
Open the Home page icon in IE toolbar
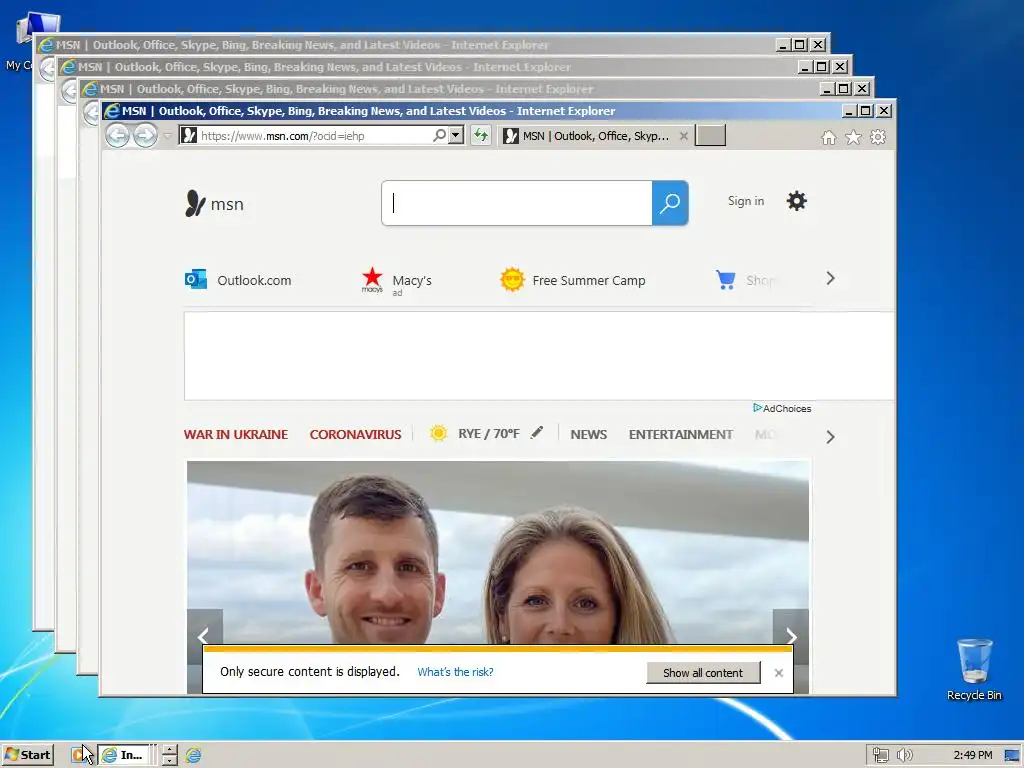(x=829, y=137)
